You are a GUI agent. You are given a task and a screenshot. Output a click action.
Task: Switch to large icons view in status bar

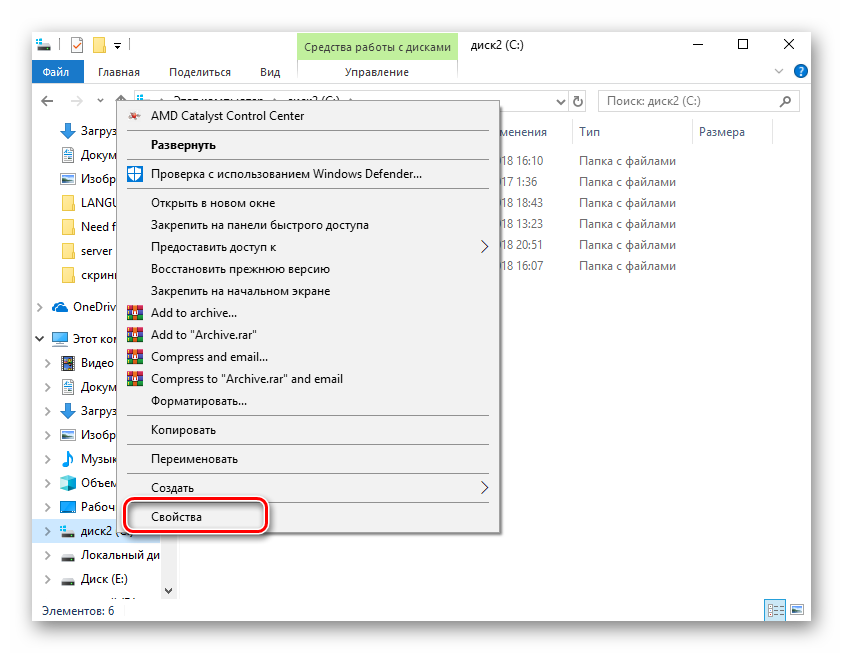tap(796, 609)
